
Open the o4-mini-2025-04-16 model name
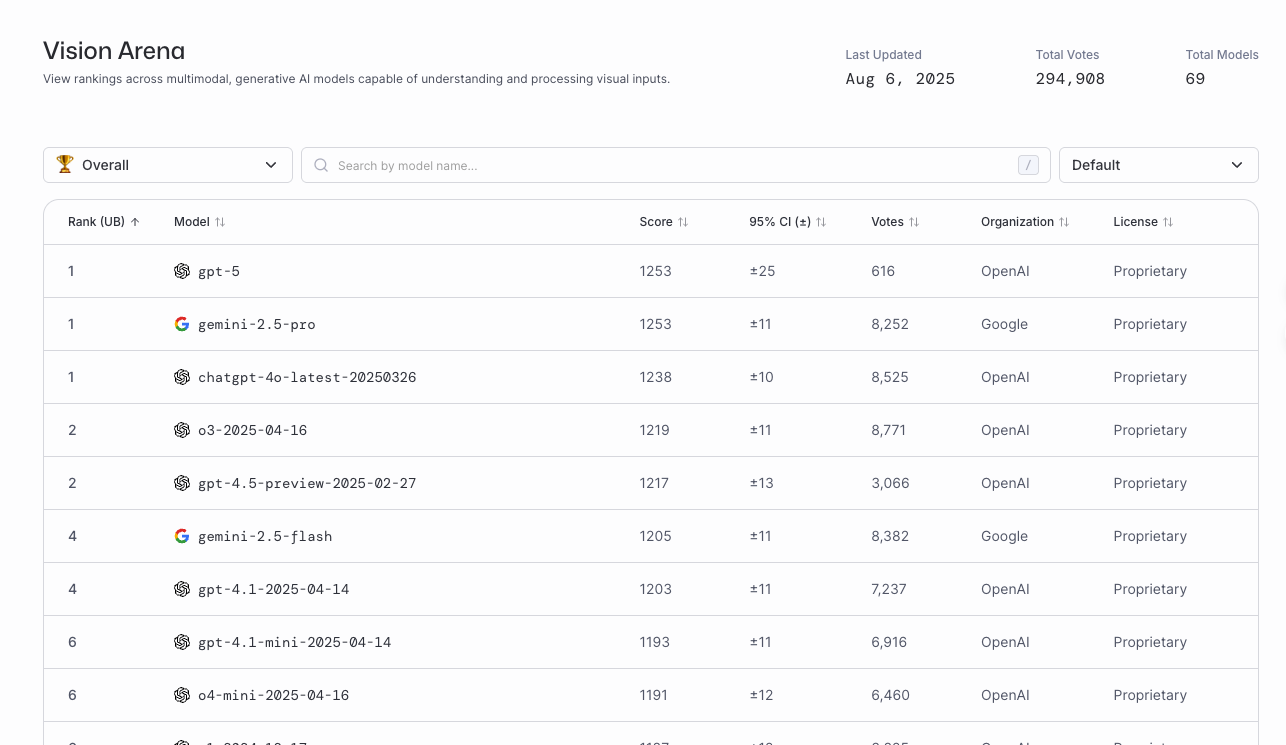pos(274,695)
